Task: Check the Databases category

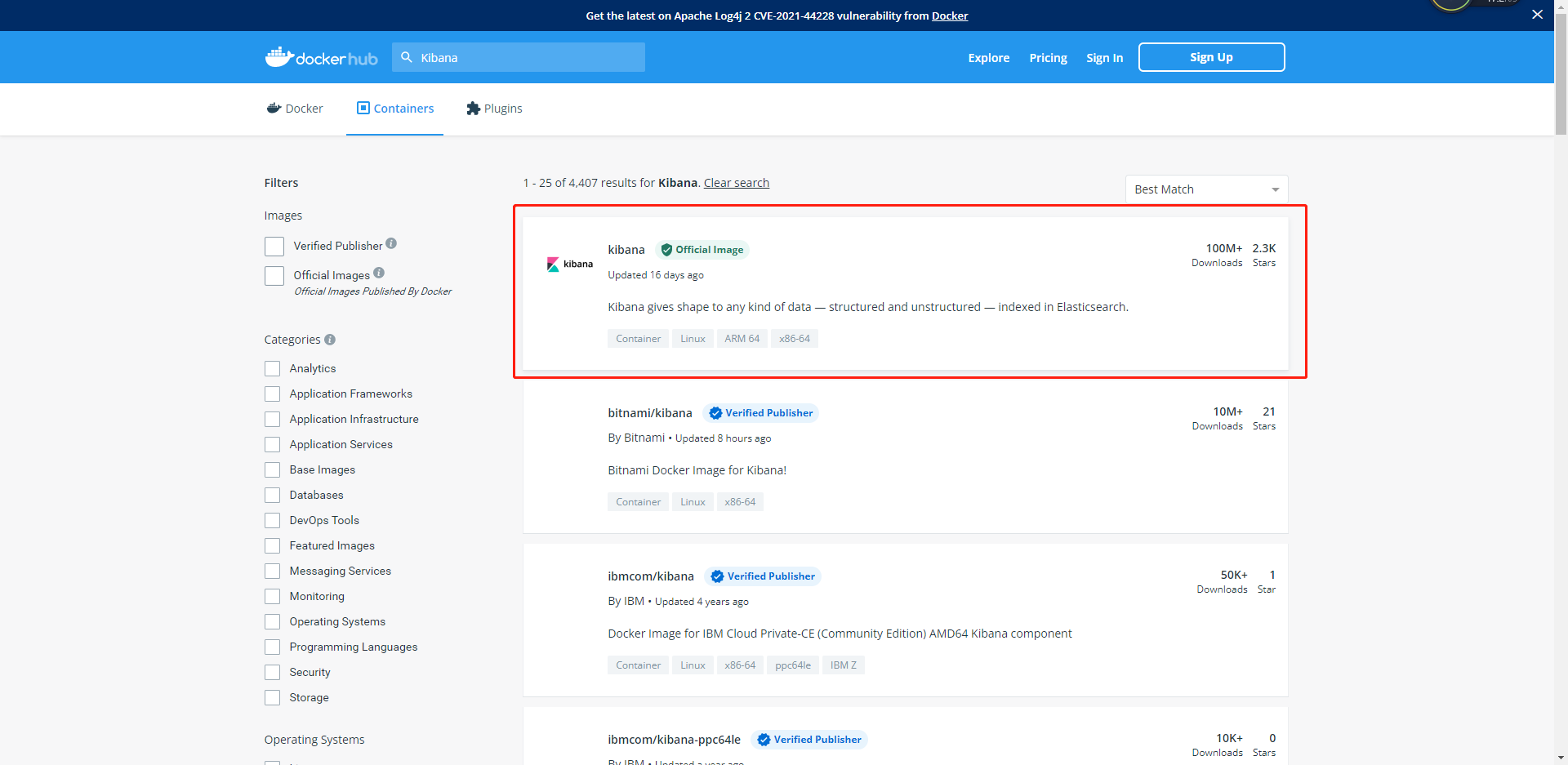Action: [272, 496]
